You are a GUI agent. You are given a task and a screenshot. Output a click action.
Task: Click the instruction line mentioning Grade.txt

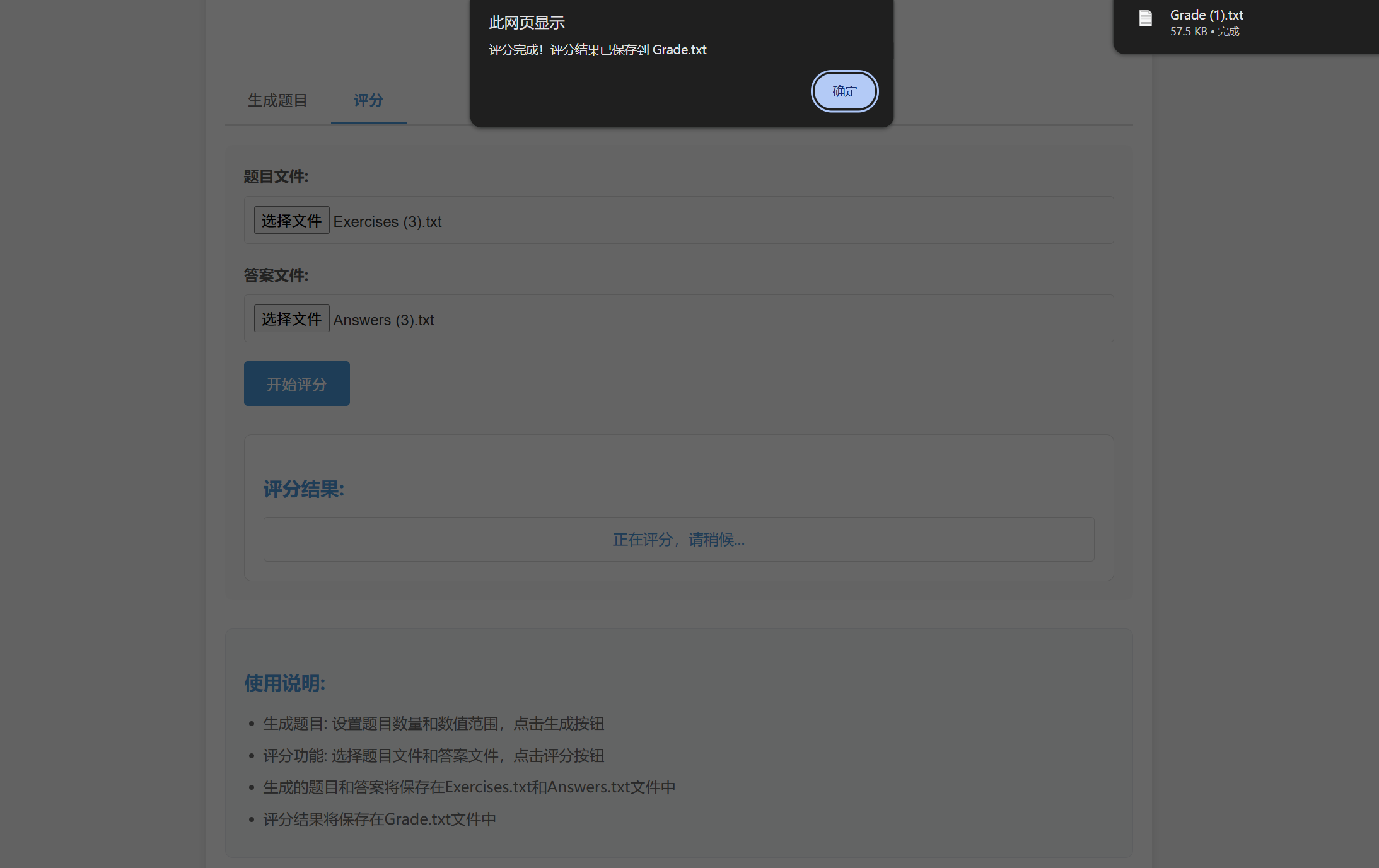pyautogui.click(x=379, y=819)
